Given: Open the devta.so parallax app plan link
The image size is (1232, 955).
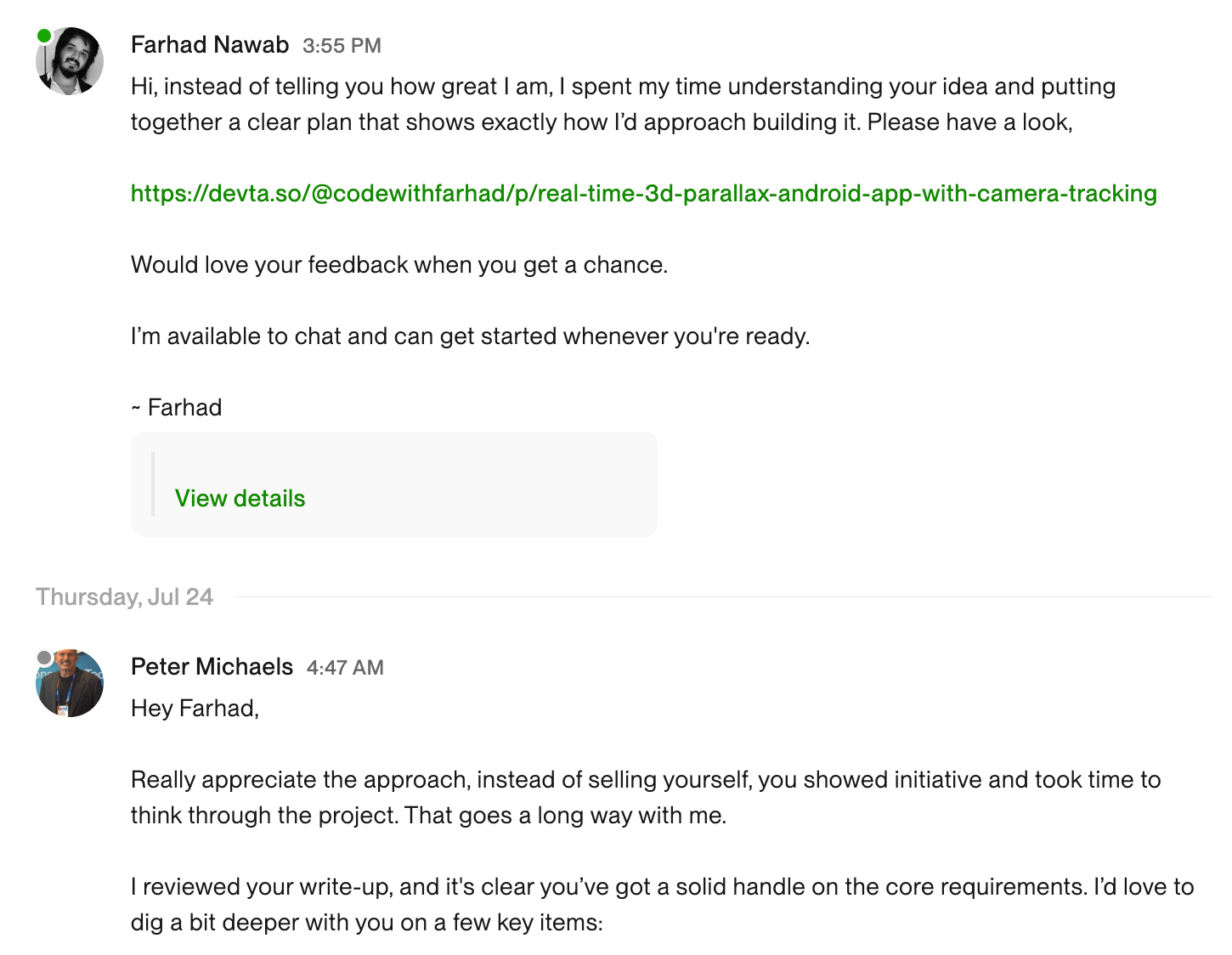Looking at the screenshot, I should coord(643,194).
